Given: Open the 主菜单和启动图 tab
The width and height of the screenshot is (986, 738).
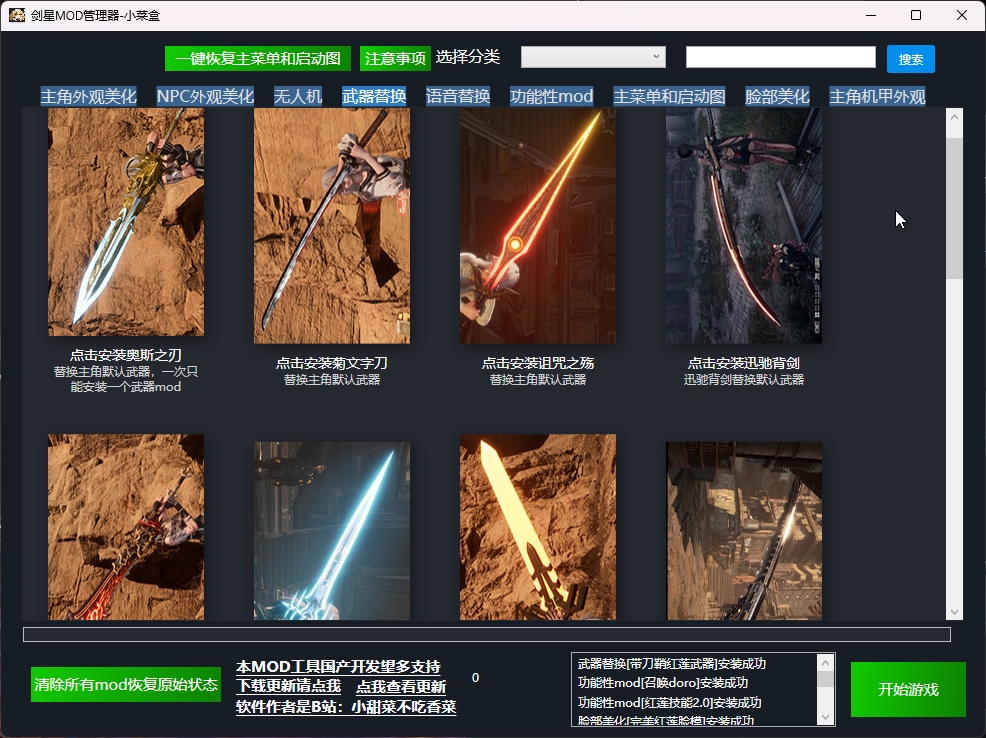Looking at the screenshot, I should [x=669, y=96].
